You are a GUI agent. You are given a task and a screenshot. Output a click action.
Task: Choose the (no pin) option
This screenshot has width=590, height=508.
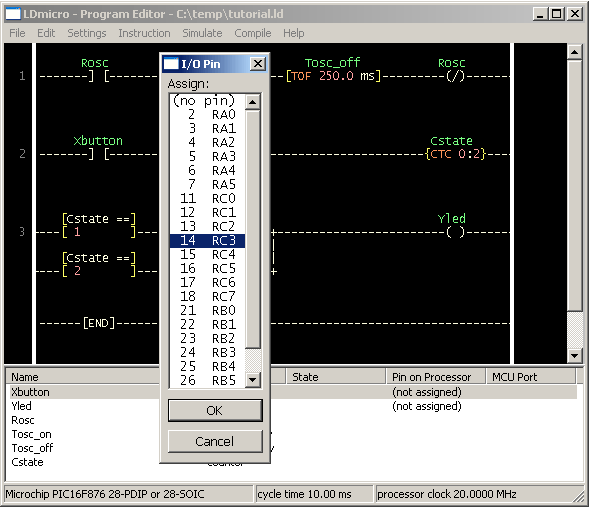pos(207,101)
